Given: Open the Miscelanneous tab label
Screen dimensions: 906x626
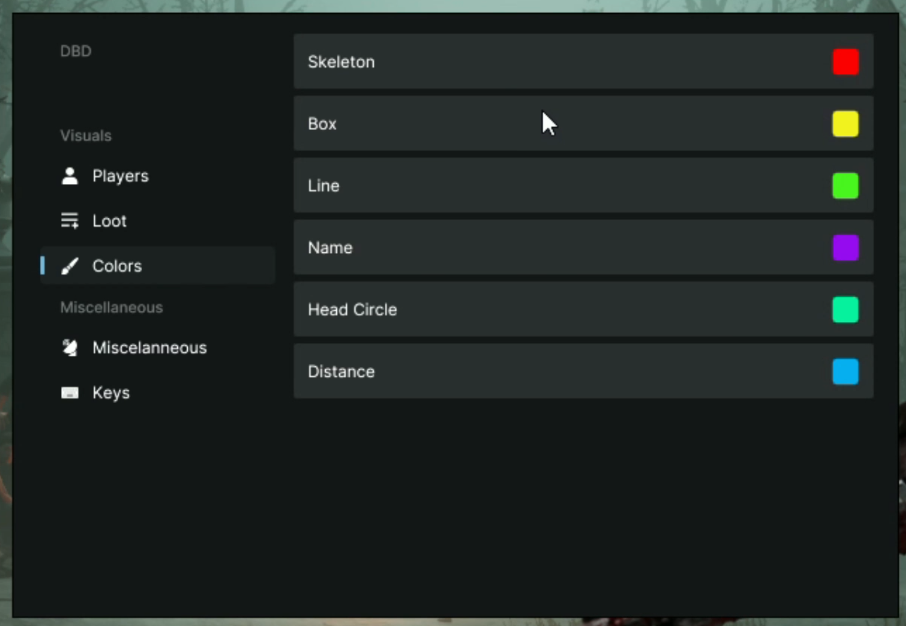Looking at the screenshot, I should click(149, 348).
